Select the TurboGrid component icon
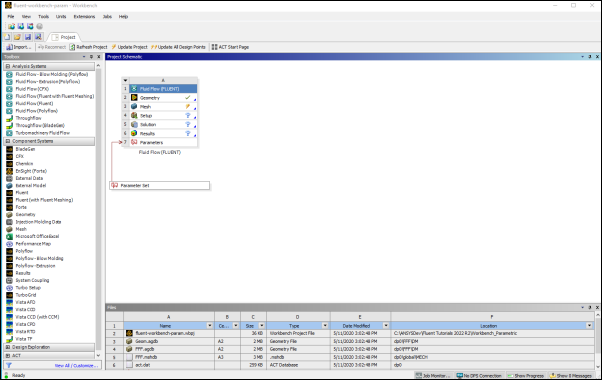Screen dimensions: 602x380 click(x=9, y=295)
